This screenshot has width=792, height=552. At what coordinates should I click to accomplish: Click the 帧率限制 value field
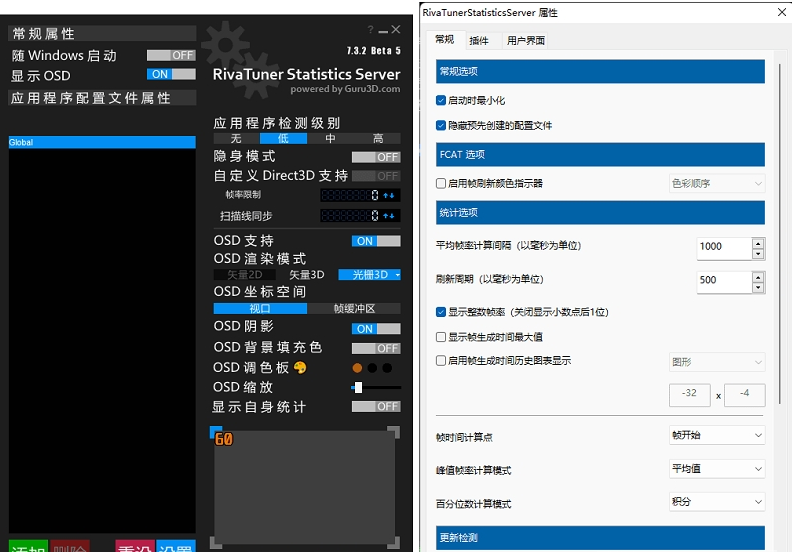point(351,195)
